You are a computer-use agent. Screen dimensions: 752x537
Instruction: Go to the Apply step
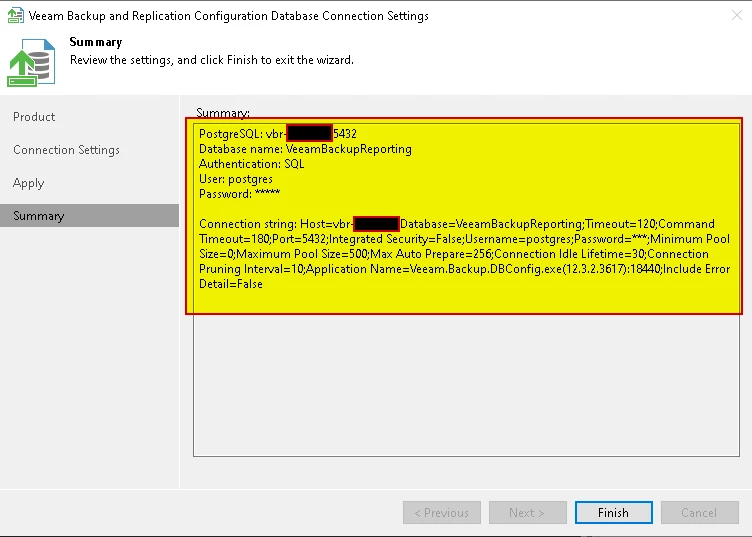click(29, 183)
